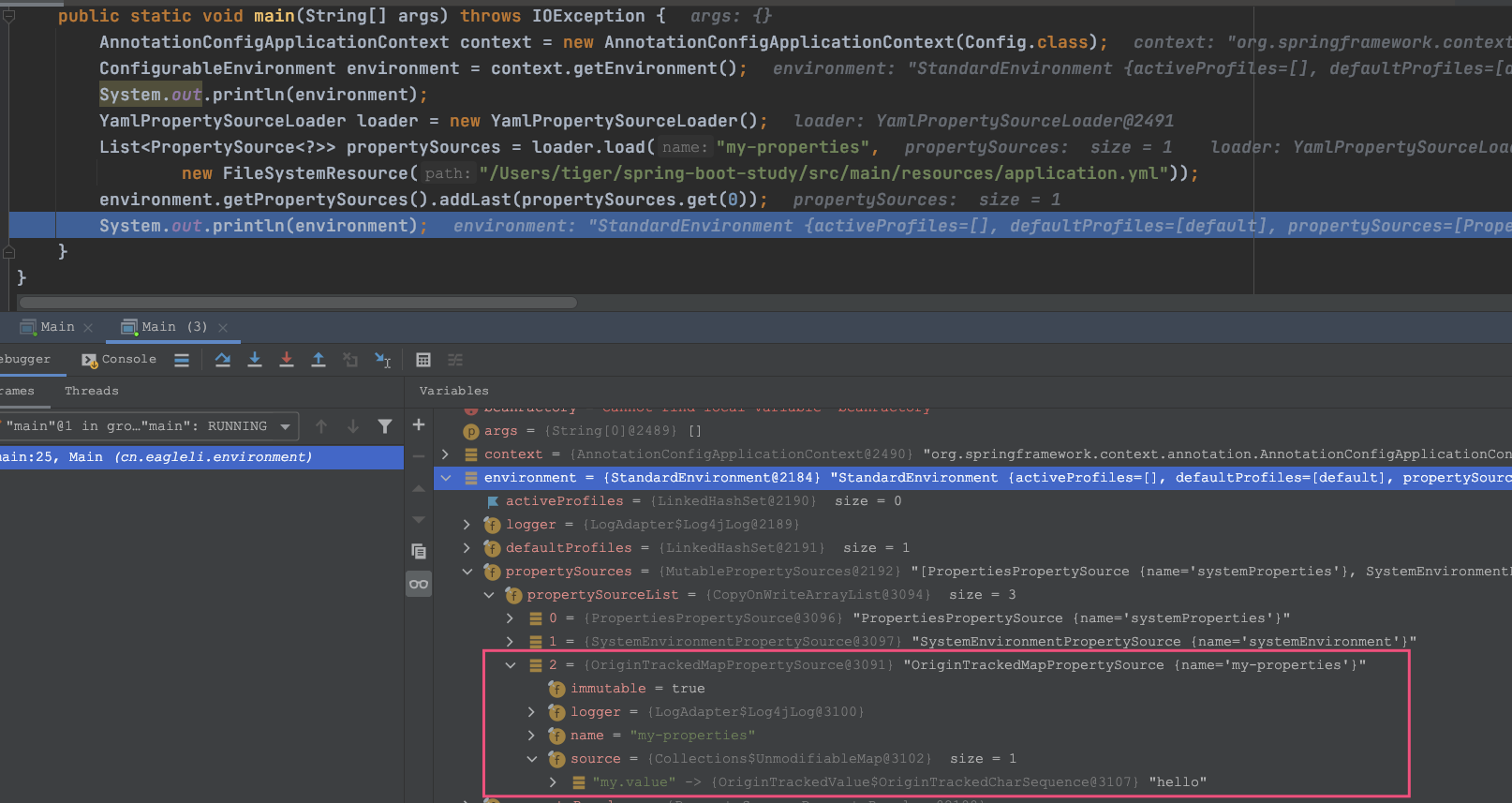This screenshot has height=803, width=1512.
Task: Expand element 0 PropertiesPropertySource
Action: point(510,618)
